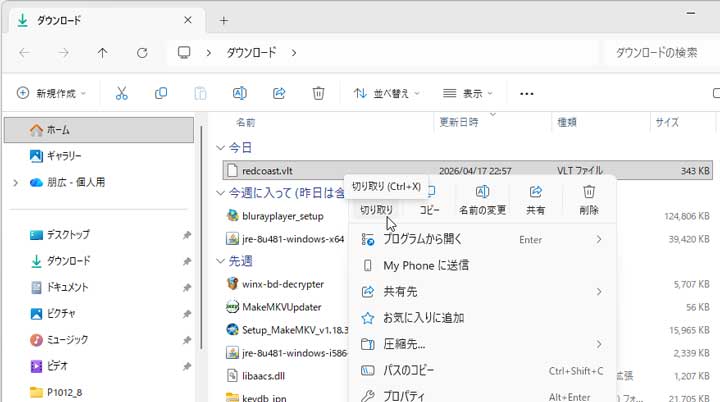720x402 pixels.
Task: Open the 並べ替え dropdown
Action: pos(386,94)
